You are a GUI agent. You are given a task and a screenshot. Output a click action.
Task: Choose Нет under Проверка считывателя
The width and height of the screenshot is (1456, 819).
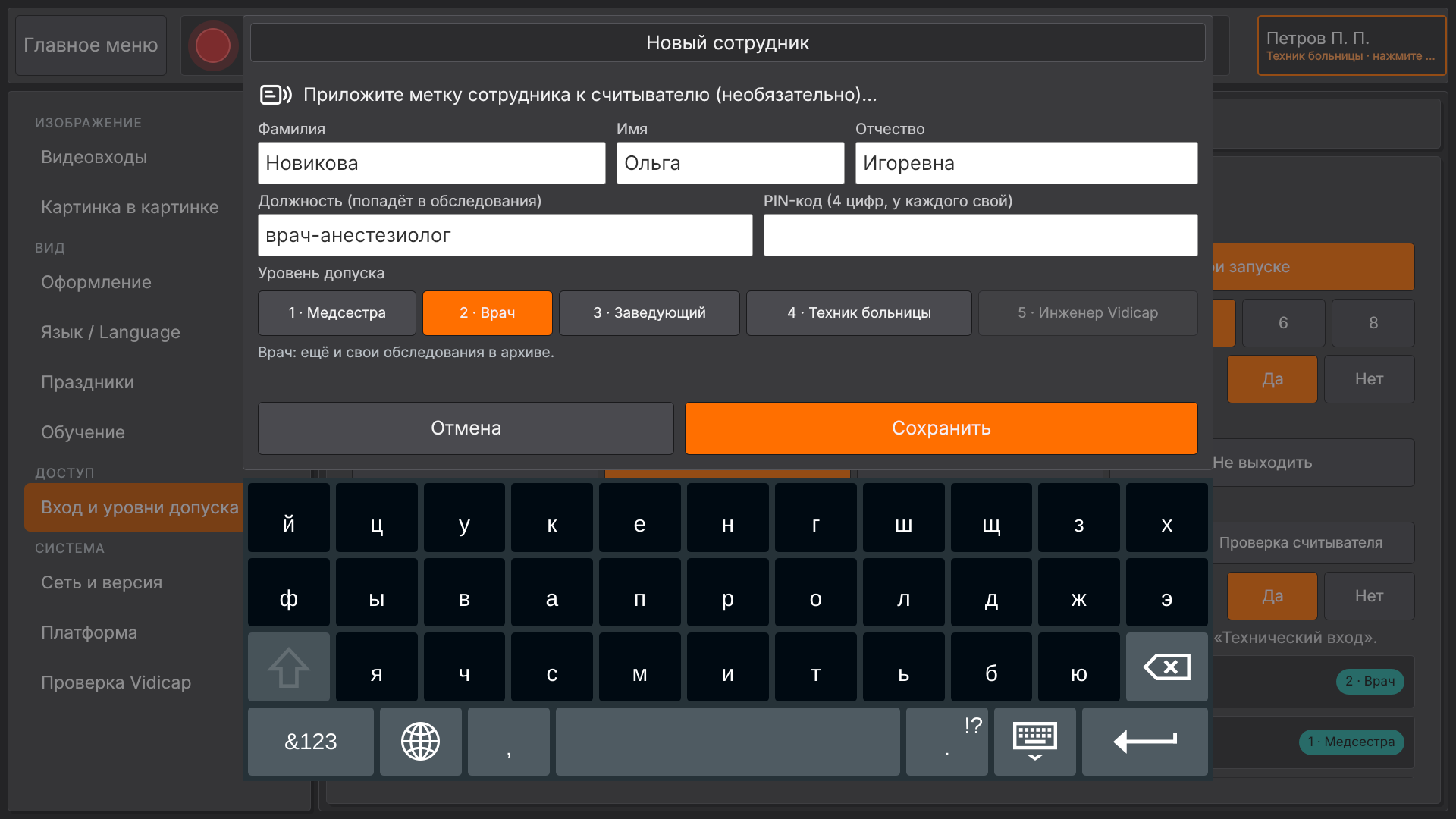(x=1370, y=596)
